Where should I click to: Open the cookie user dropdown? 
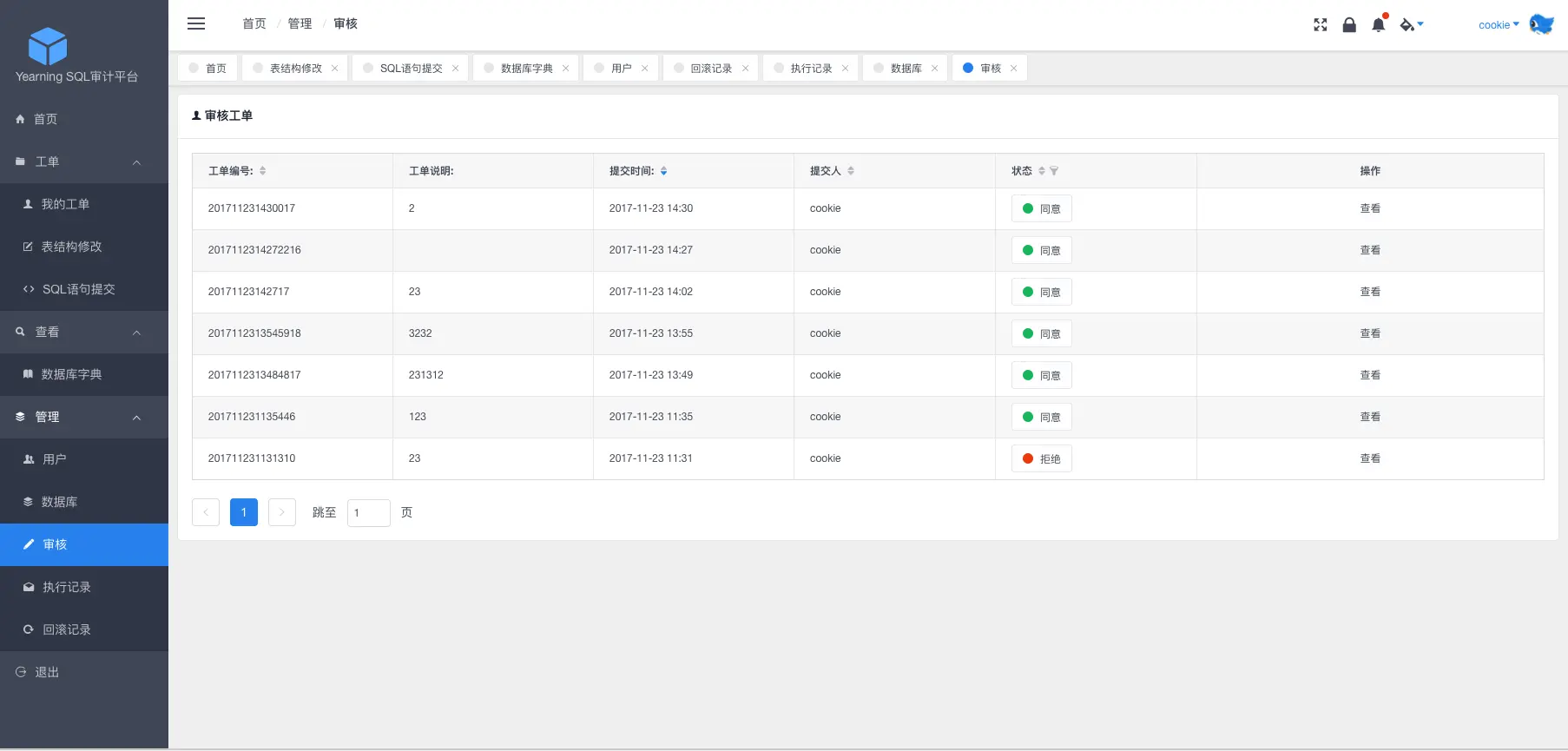[1499, 25]
